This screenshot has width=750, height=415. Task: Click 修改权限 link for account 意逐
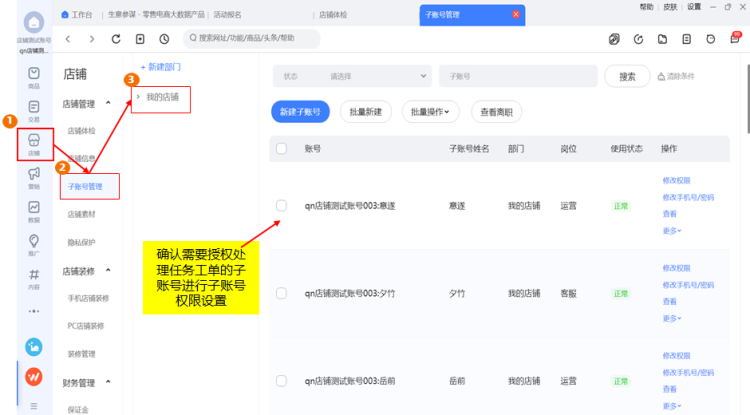point(676,180)
